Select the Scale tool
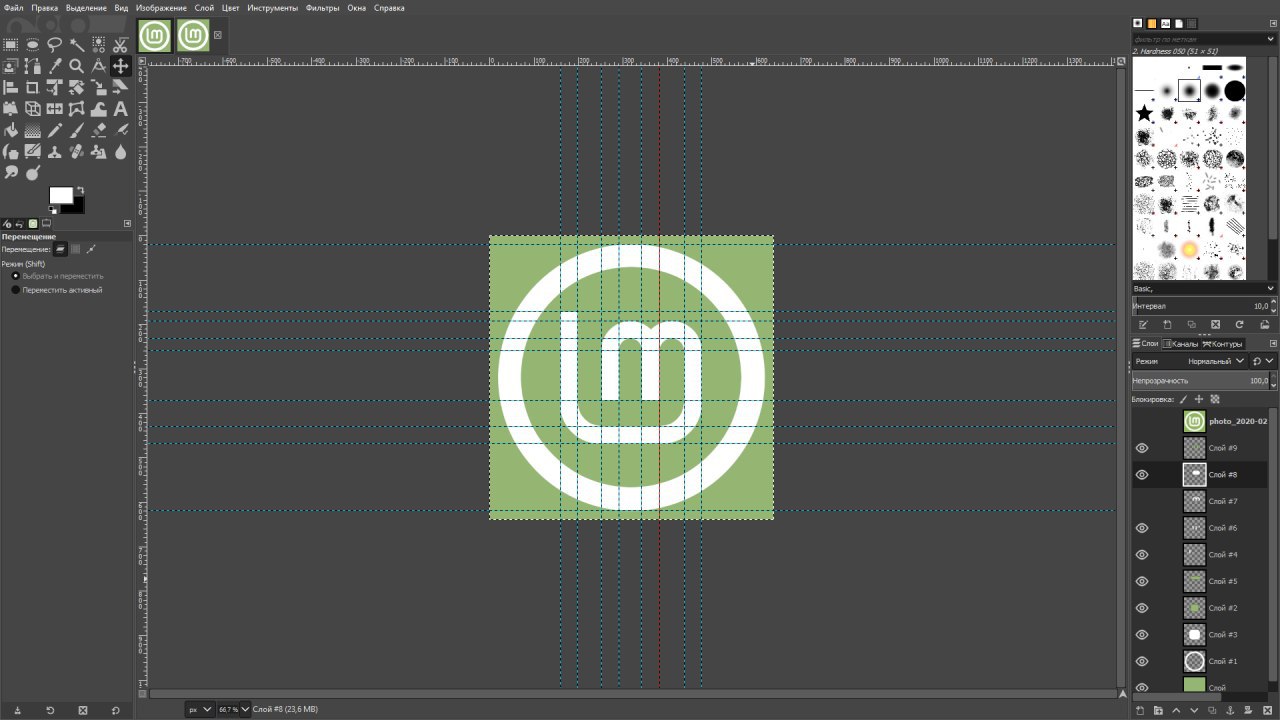The height and width of the screenshot is (720, 1280). (99, 88)
